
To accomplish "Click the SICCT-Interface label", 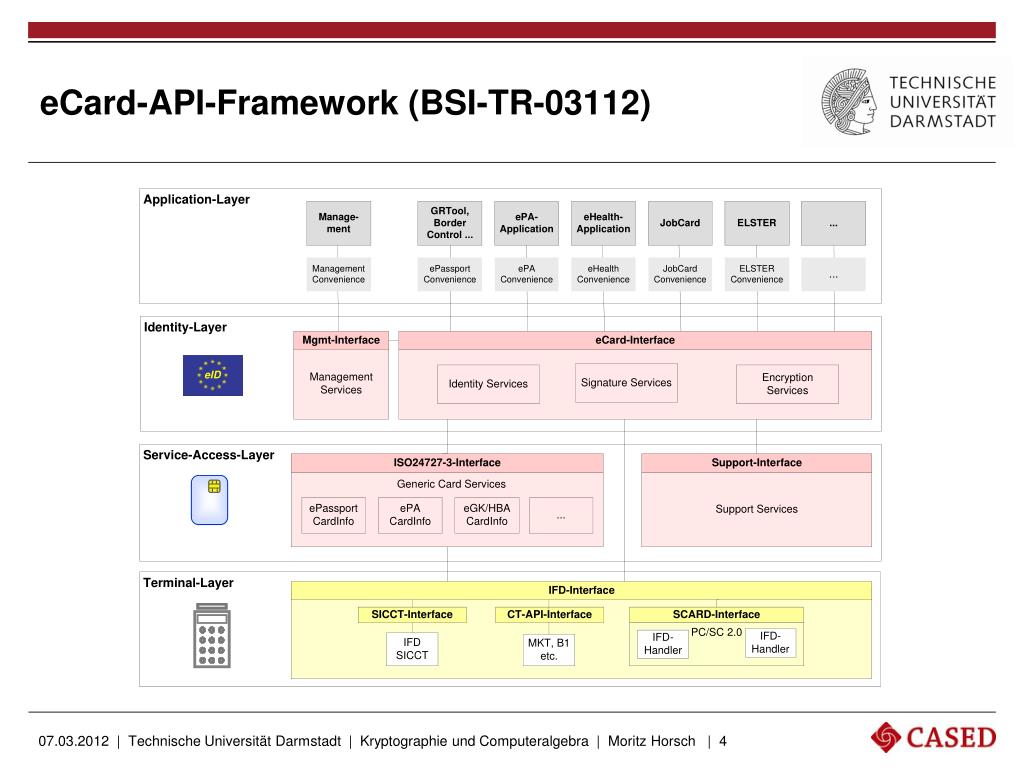I will coord(412,615).
